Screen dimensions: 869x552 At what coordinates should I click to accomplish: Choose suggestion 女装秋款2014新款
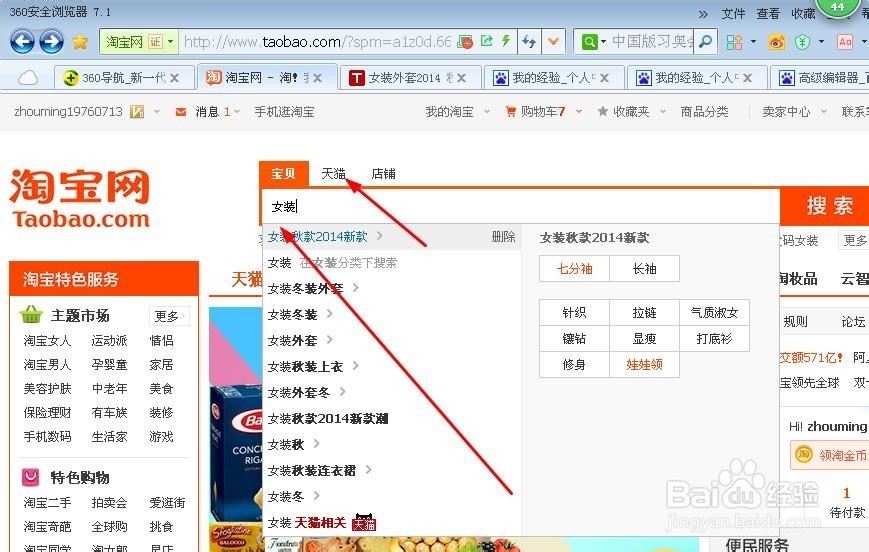tap(318, 237)
